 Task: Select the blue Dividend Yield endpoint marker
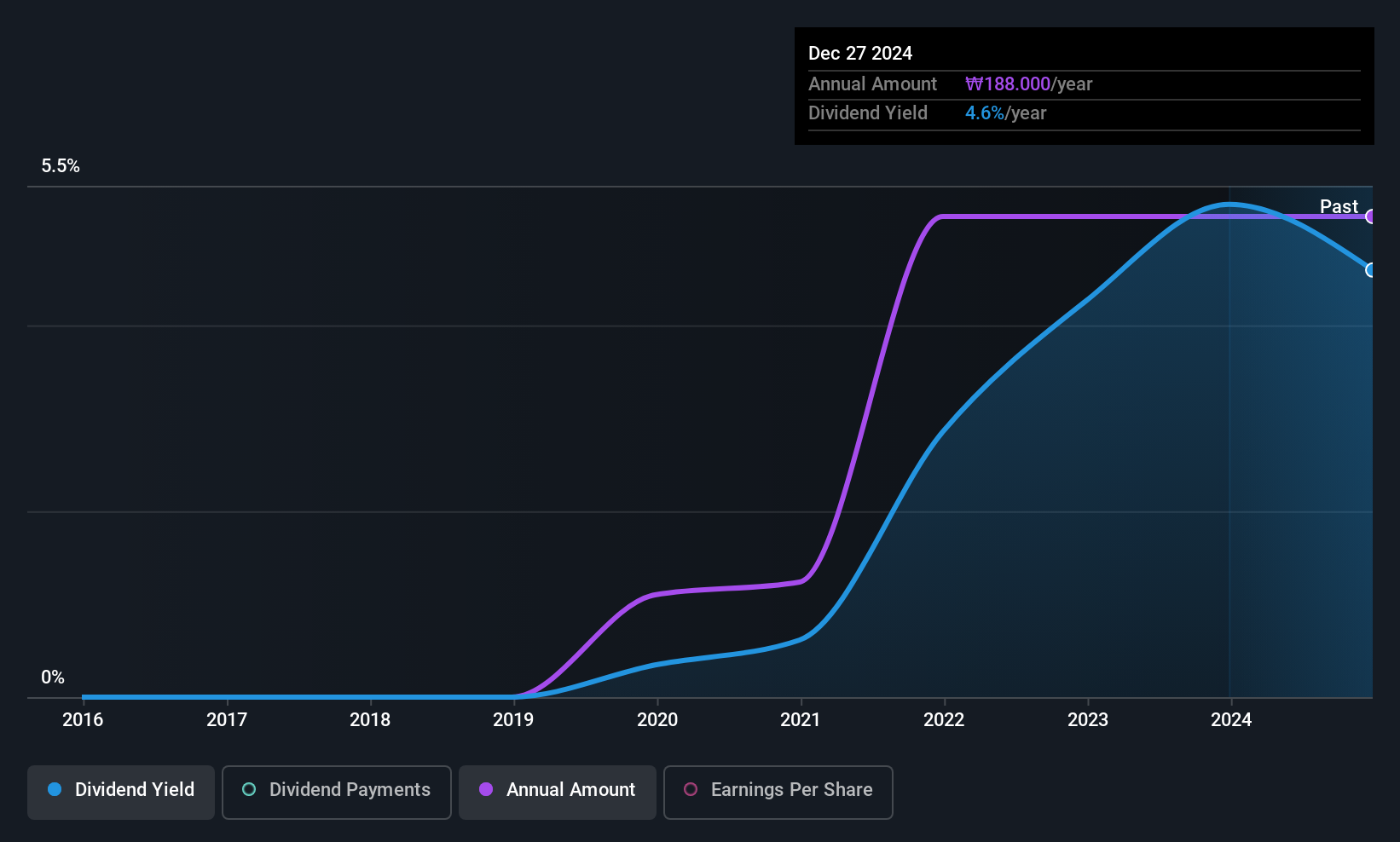pos(1370,270)
